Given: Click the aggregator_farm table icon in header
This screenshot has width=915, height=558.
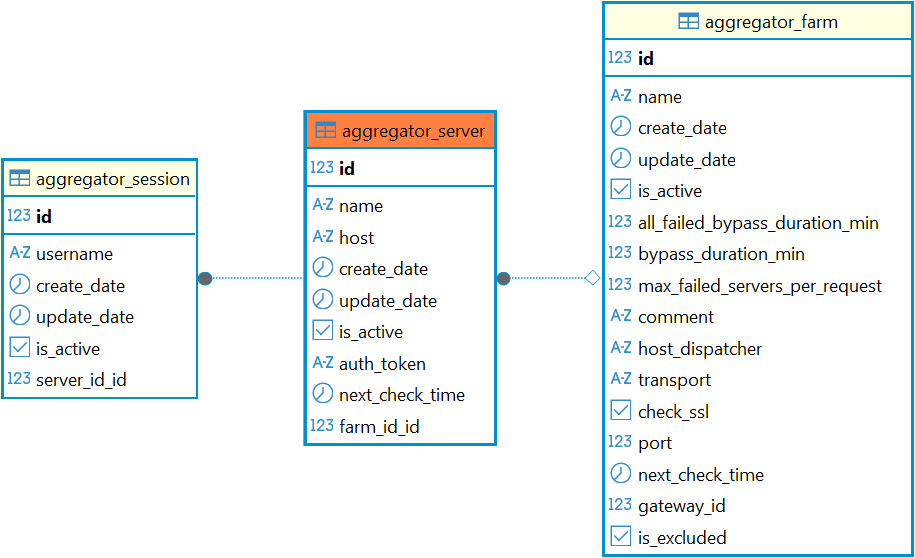Looking at the screenshot, I should click(x=688, y=21).
